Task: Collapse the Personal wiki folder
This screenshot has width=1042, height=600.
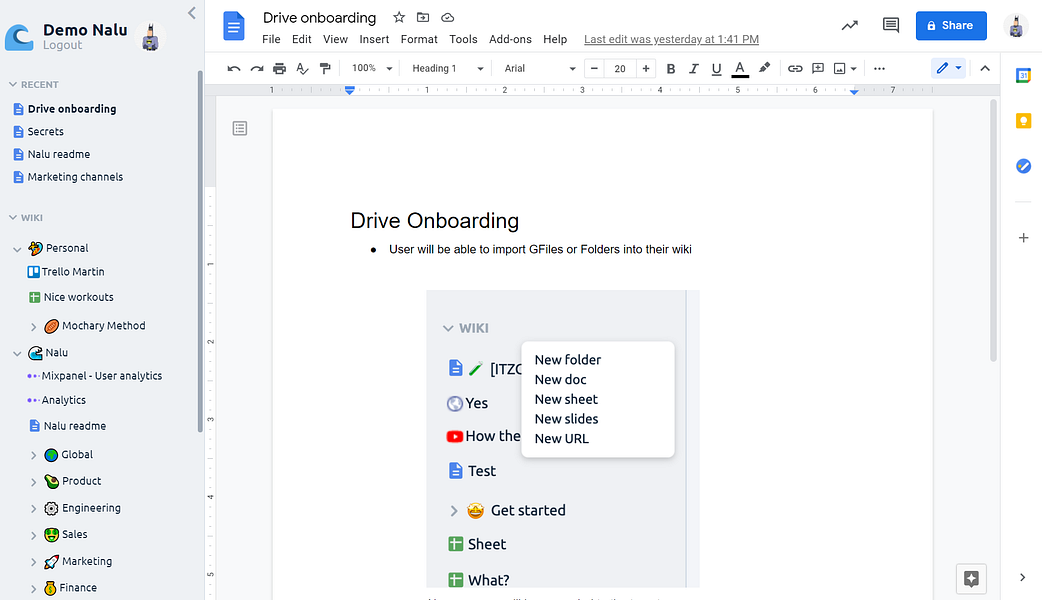Action: pos(17,249)
